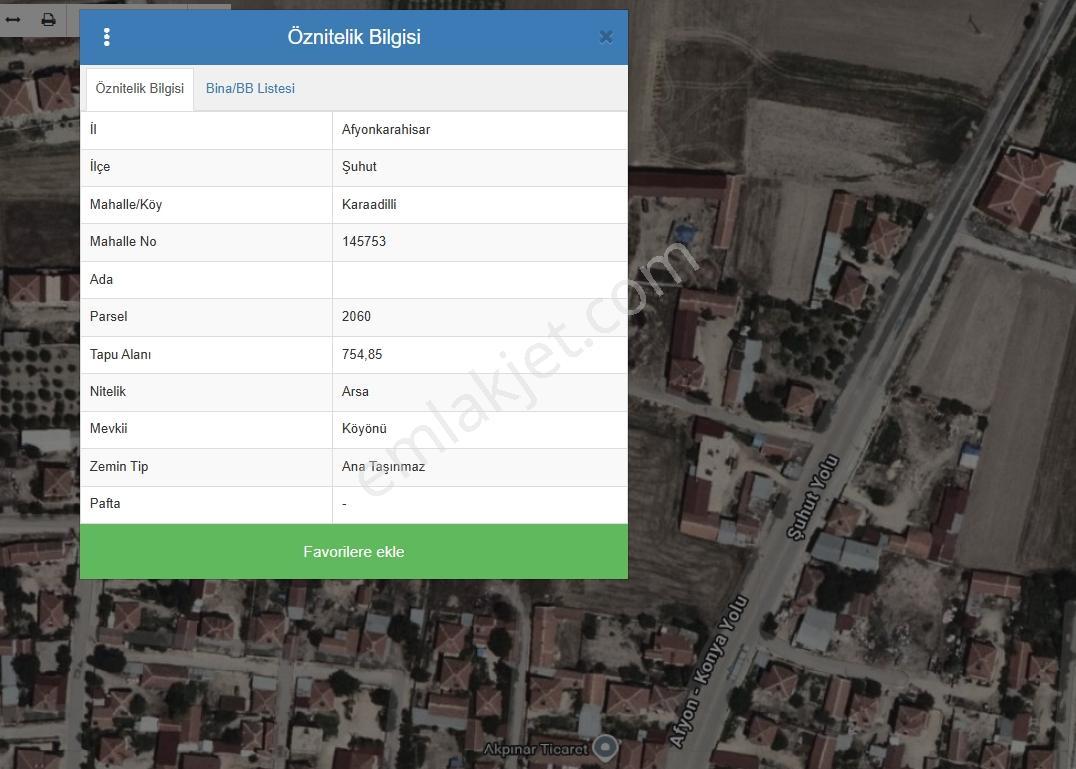Click the print icon in toolbar
The height and width of the screenshot is (769, 1076).
48,19
